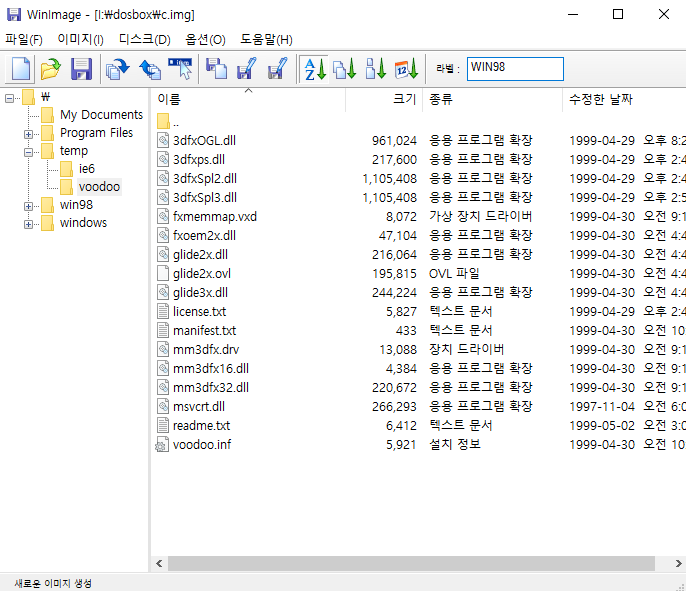
Task: Click the WinImage title bar app icon
Action: point(14,14)
